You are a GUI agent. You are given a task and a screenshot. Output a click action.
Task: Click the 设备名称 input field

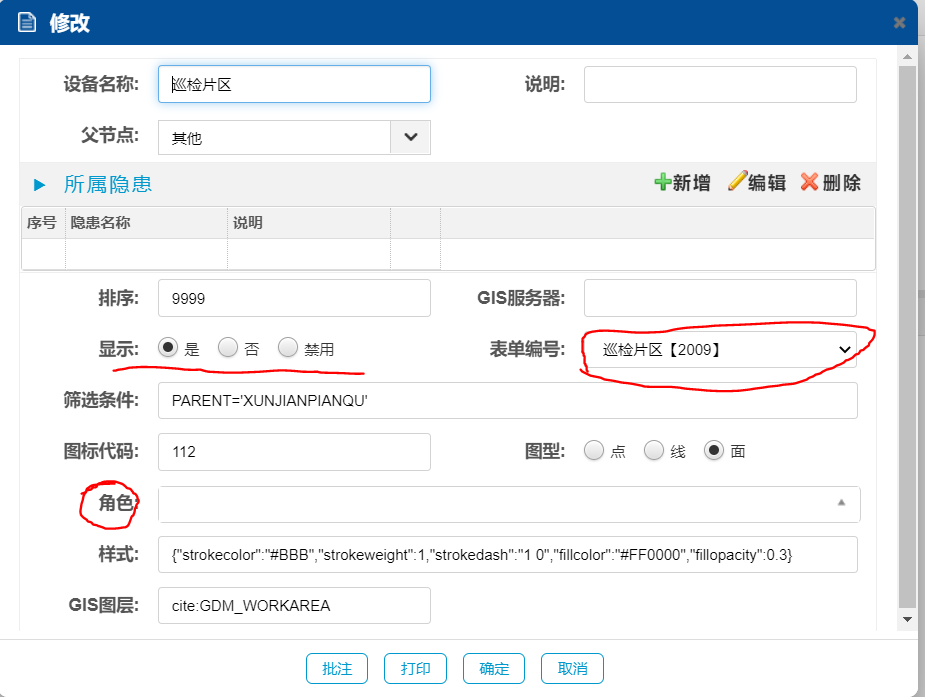[x=294, y=85]
